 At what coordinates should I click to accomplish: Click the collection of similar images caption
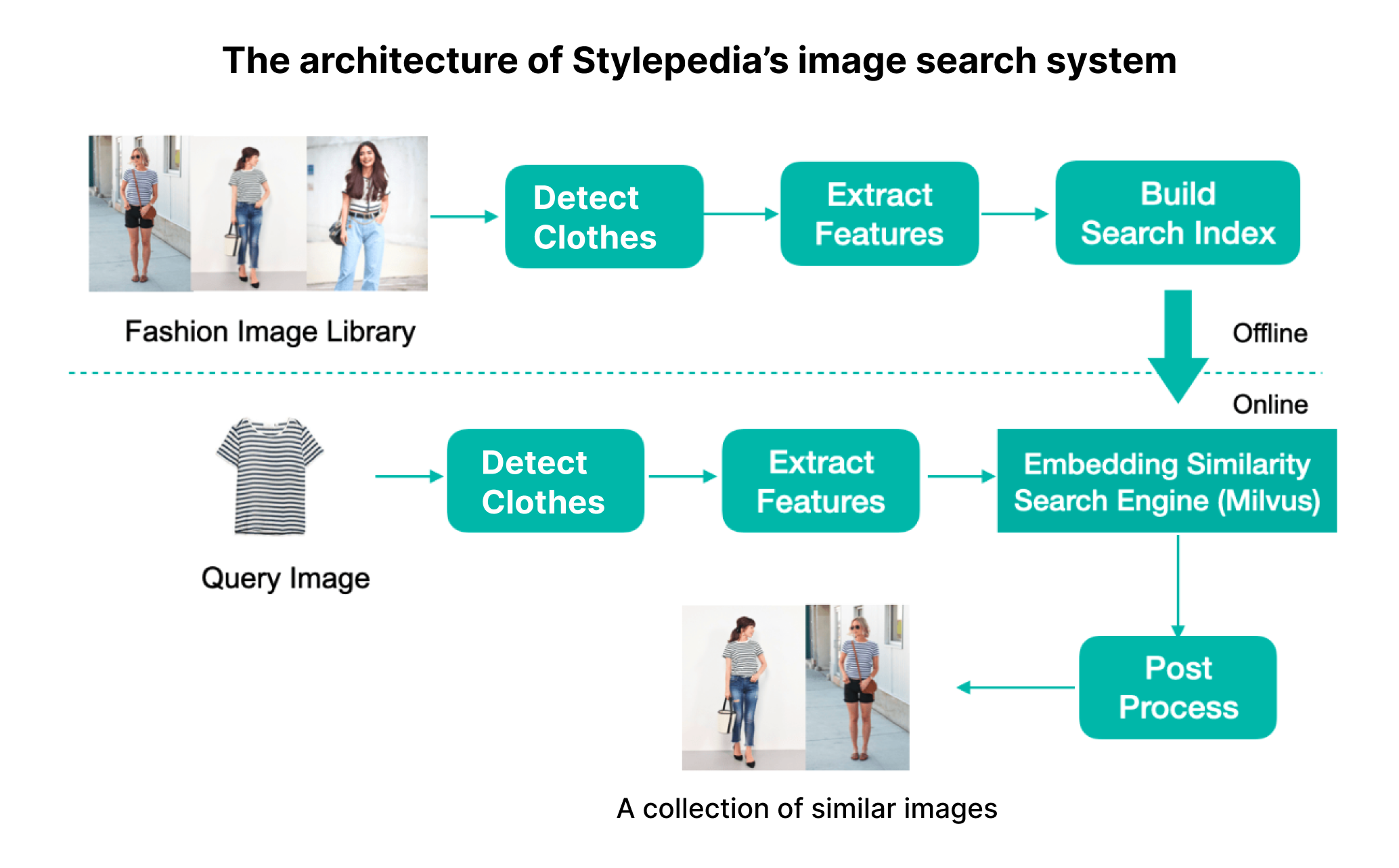807,808
